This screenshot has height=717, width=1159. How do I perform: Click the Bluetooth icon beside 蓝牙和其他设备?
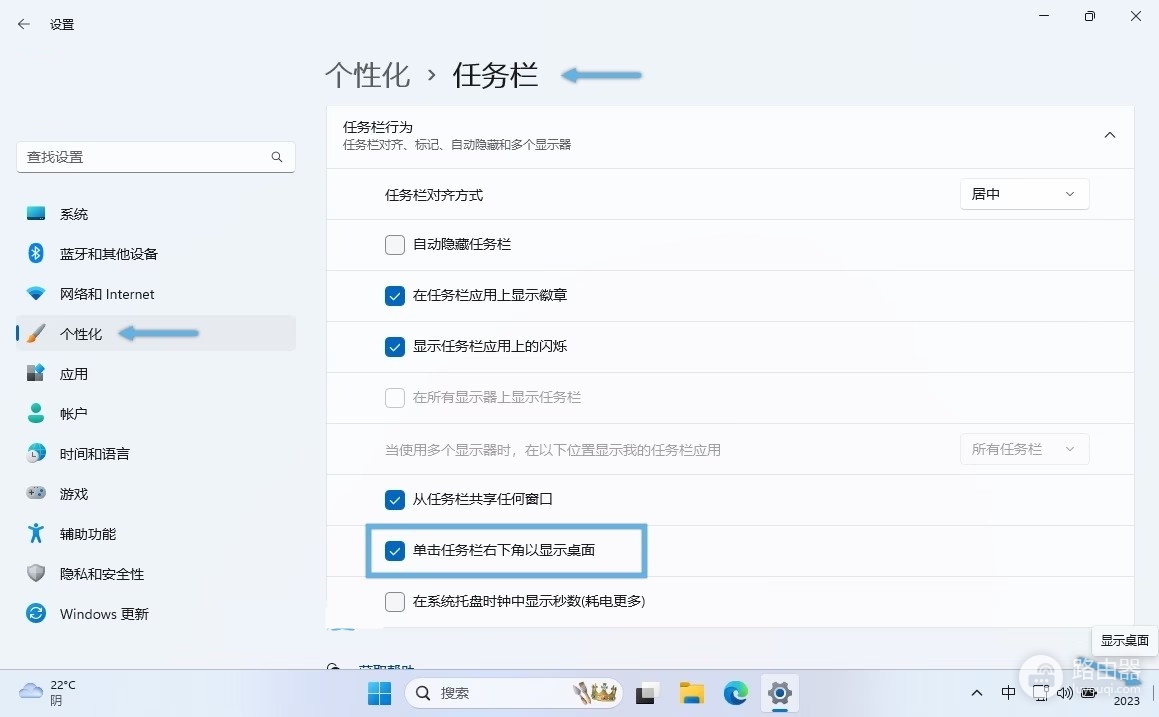[x=35, y=254]
